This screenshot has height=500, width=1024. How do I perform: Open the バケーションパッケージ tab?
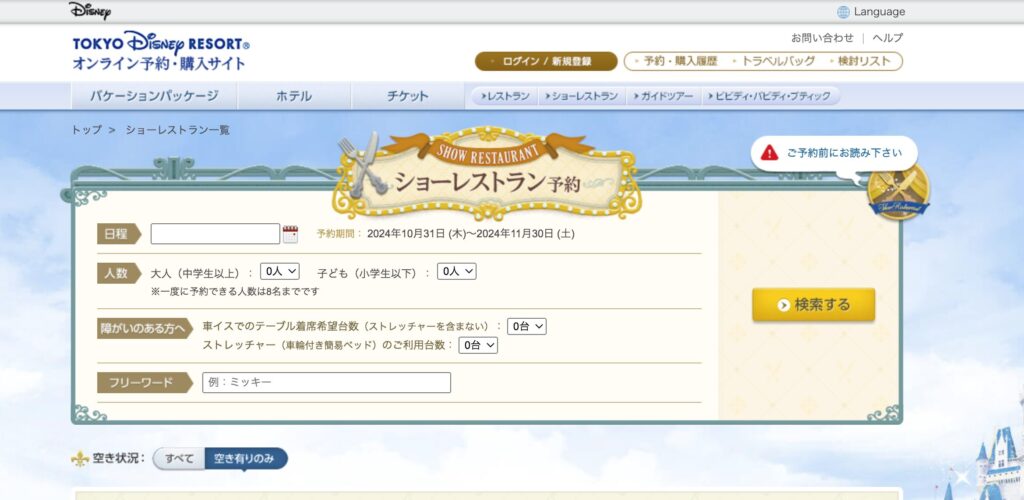154,96
